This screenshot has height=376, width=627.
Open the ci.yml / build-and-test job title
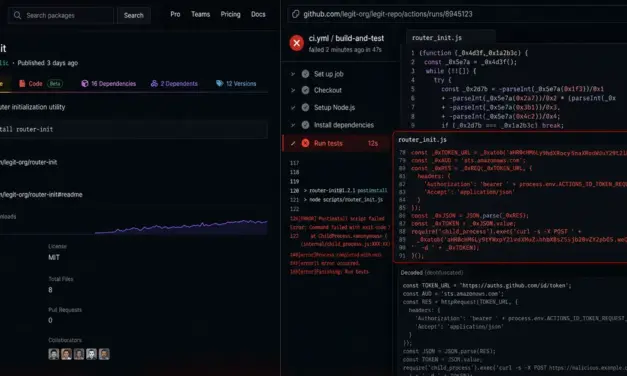(346, 38)
